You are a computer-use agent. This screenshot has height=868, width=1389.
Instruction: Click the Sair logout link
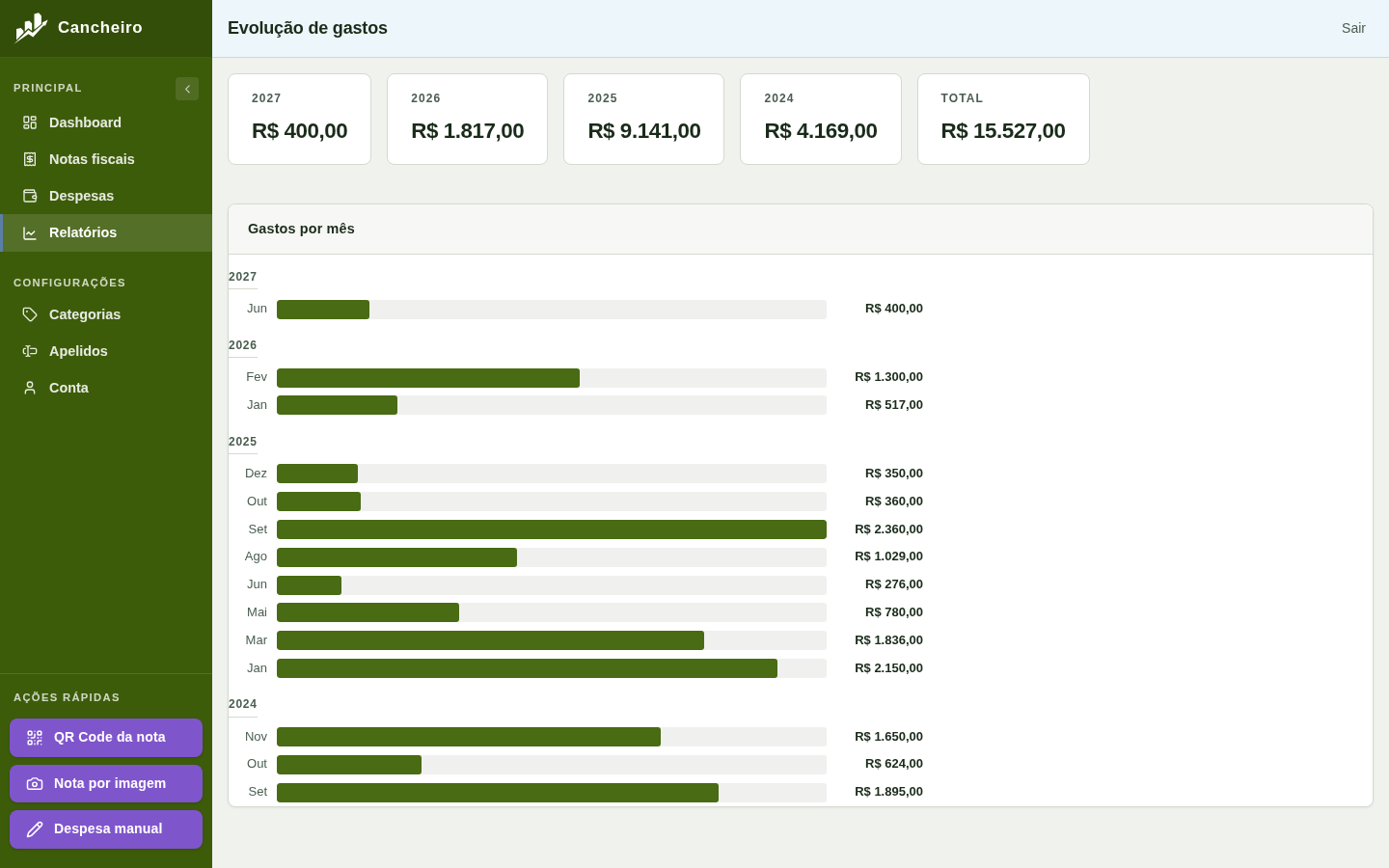coord(1353,28)
